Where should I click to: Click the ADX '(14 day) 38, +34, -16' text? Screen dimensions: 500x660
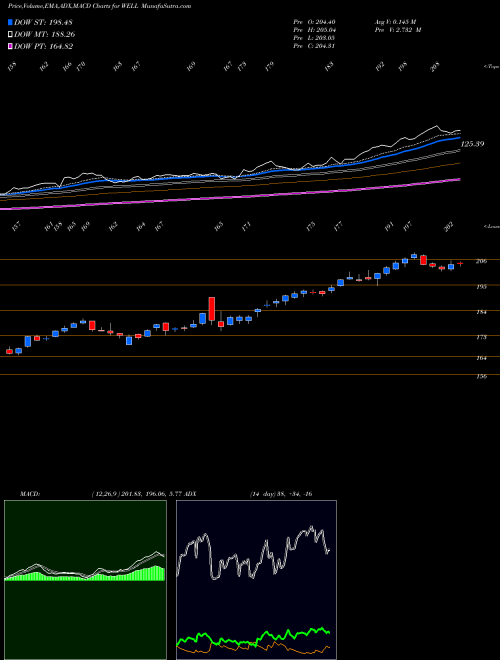[281, 494]
